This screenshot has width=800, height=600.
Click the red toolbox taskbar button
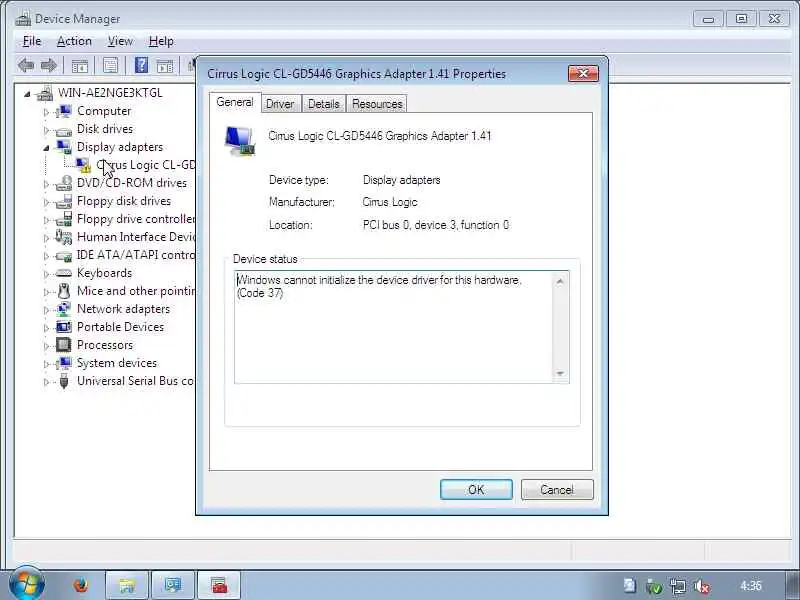[x=219, y=585]
